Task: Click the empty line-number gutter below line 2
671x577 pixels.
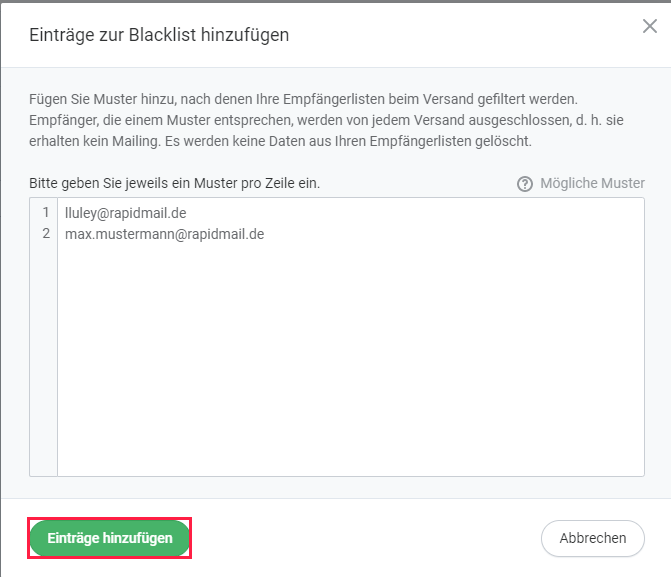Action: tap(43, 360)
